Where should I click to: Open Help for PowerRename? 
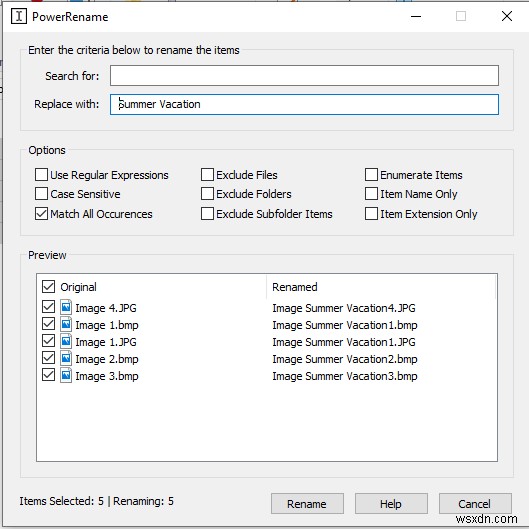[391, 504]
